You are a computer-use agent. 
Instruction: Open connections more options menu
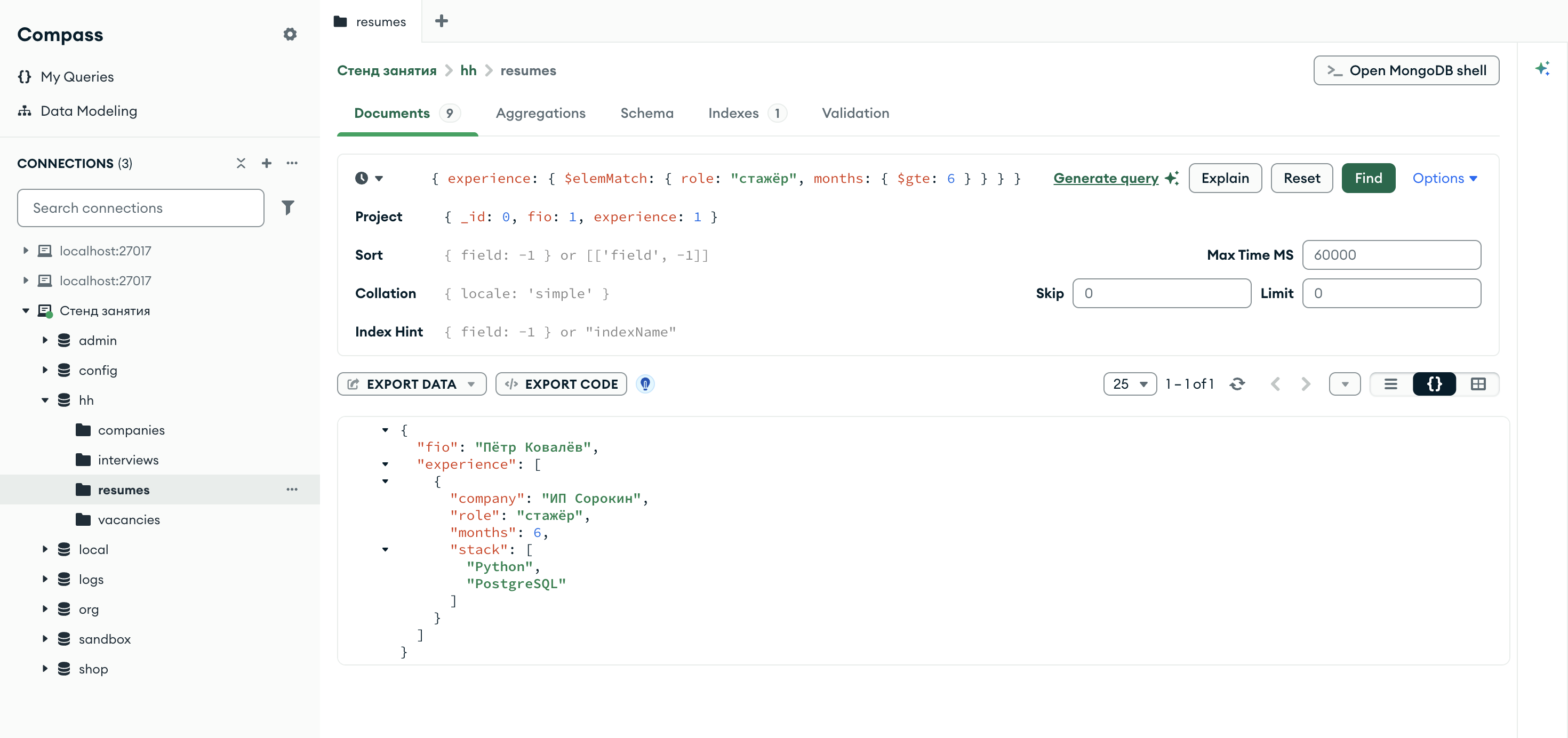[x=292, y=163]
